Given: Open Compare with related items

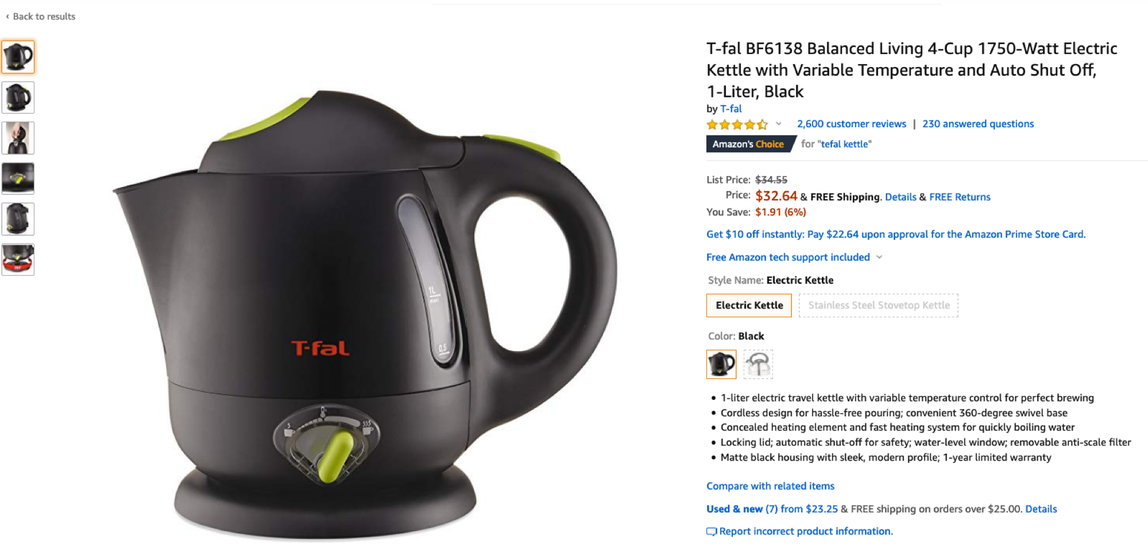Looking at the screenshot, I should point(770,486).
